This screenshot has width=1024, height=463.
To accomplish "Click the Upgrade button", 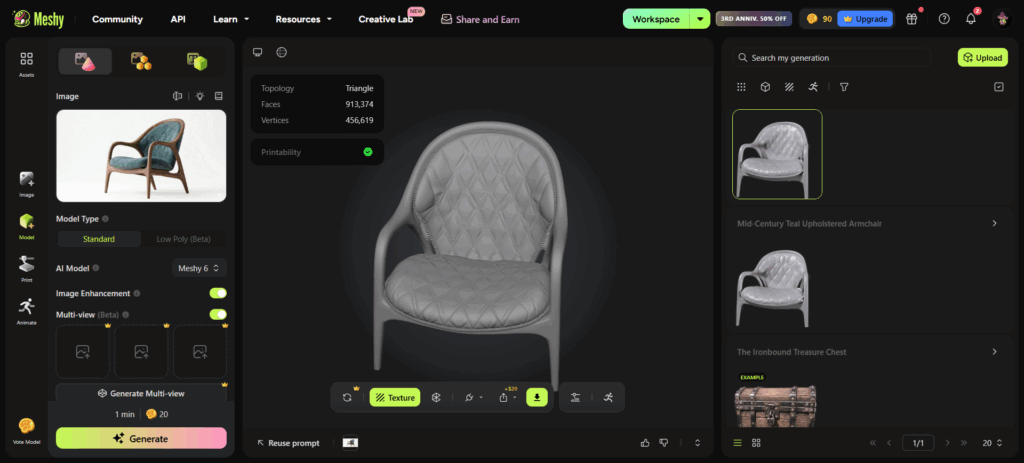I will tap(865, 19).
